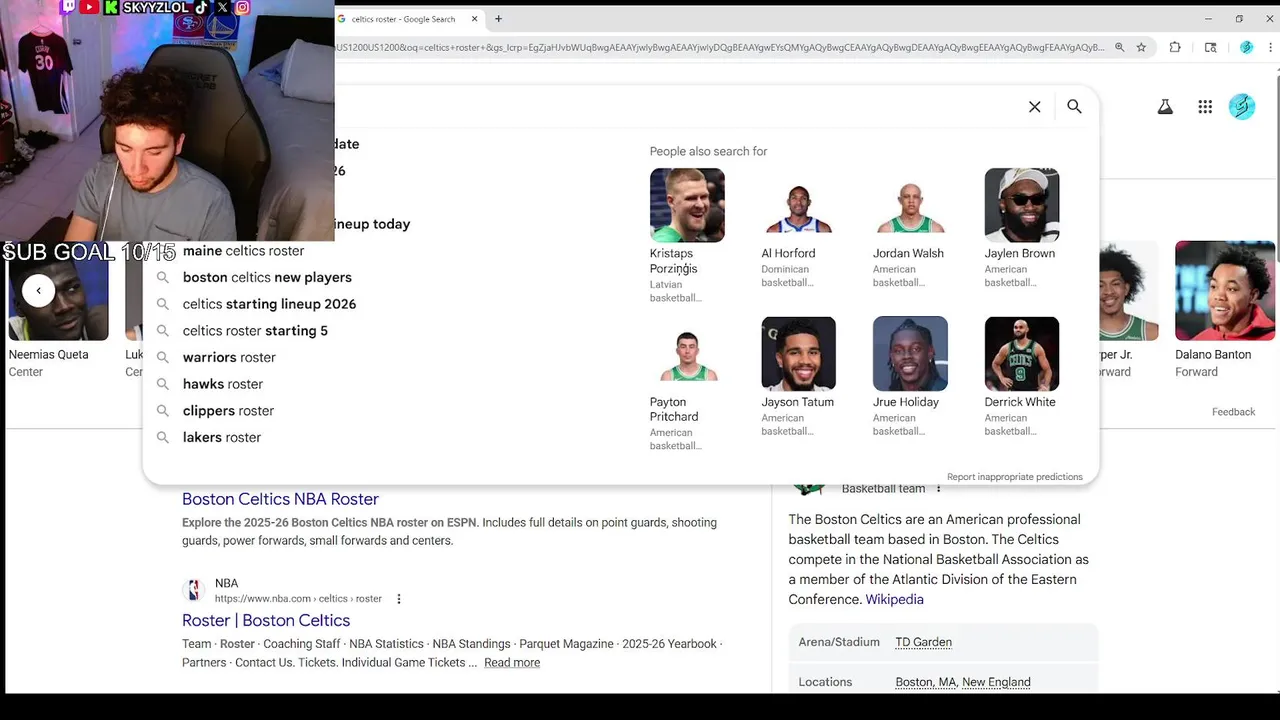
Task: Choose suggestion 'celtics roster starting 5'
Action: pyautogui.click(x=255, y=331)
